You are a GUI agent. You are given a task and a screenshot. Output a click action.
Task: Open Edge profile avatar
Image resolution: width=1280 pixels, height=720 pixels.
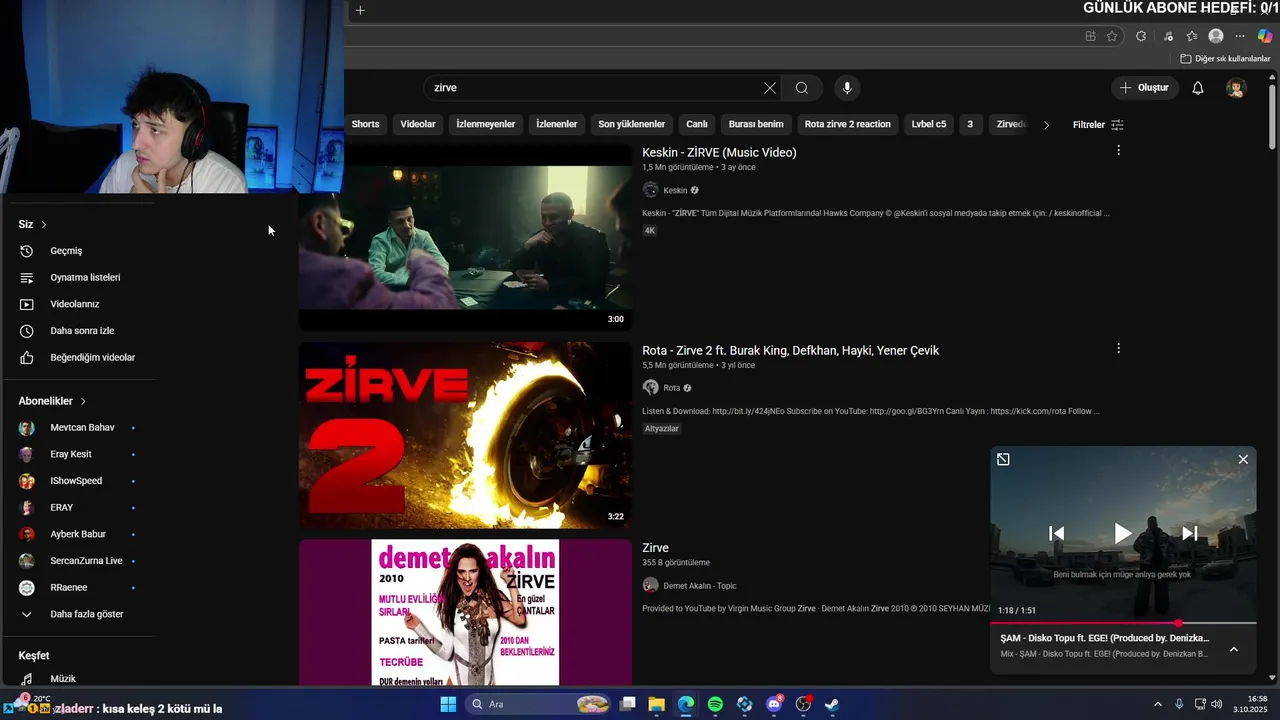pyautogui.click(x=1216, y=36)
